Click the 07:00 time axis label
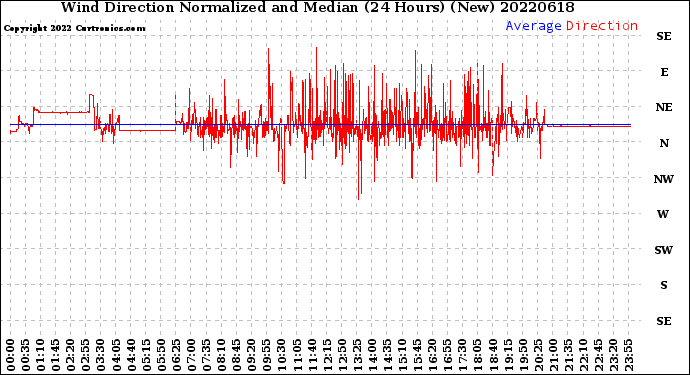Image resolution: width=690 pixels, height=375 pixels. tap(192, 355)
